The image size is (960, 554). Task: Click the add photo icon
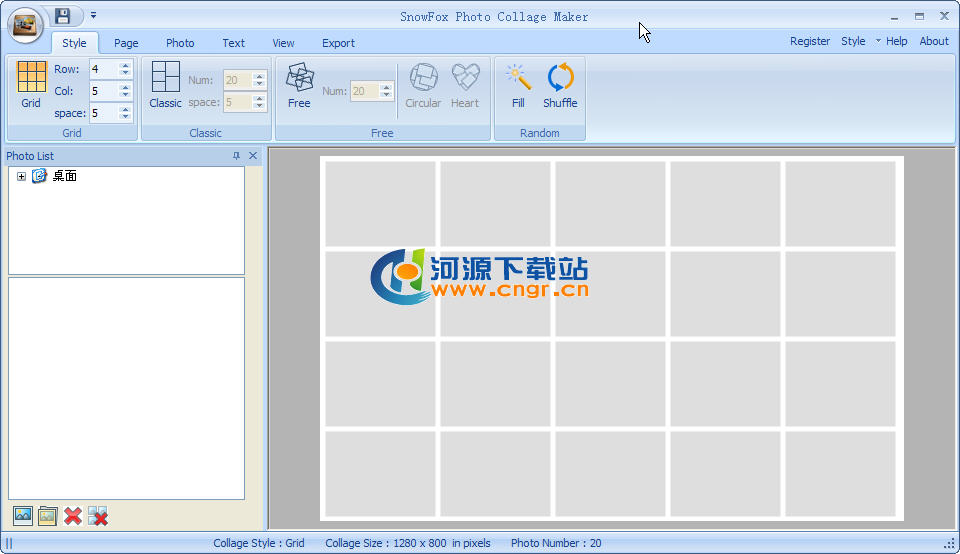tap(23, 515)
